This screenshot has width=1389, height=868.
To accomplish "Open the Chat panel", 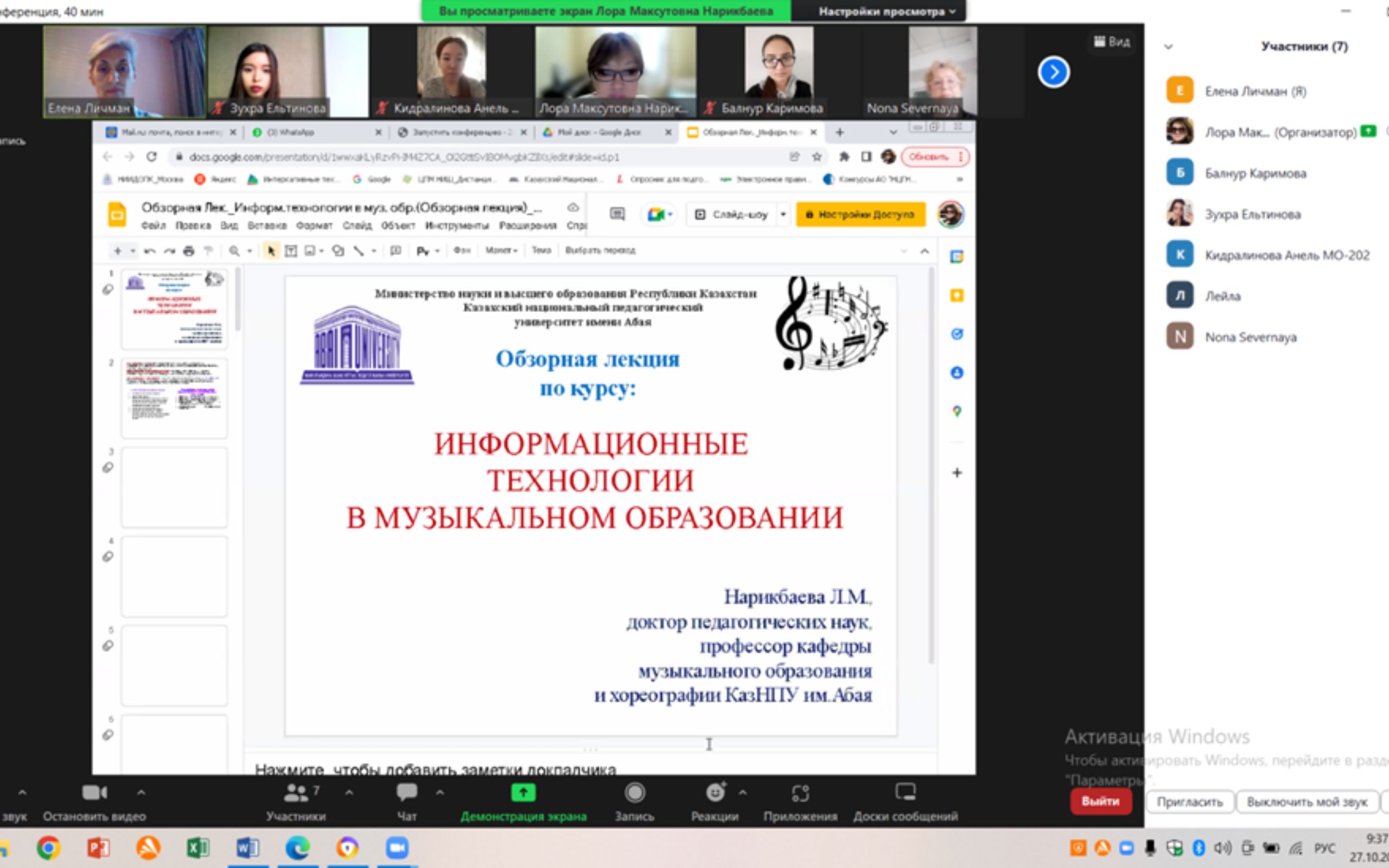I will pos(406,794).
